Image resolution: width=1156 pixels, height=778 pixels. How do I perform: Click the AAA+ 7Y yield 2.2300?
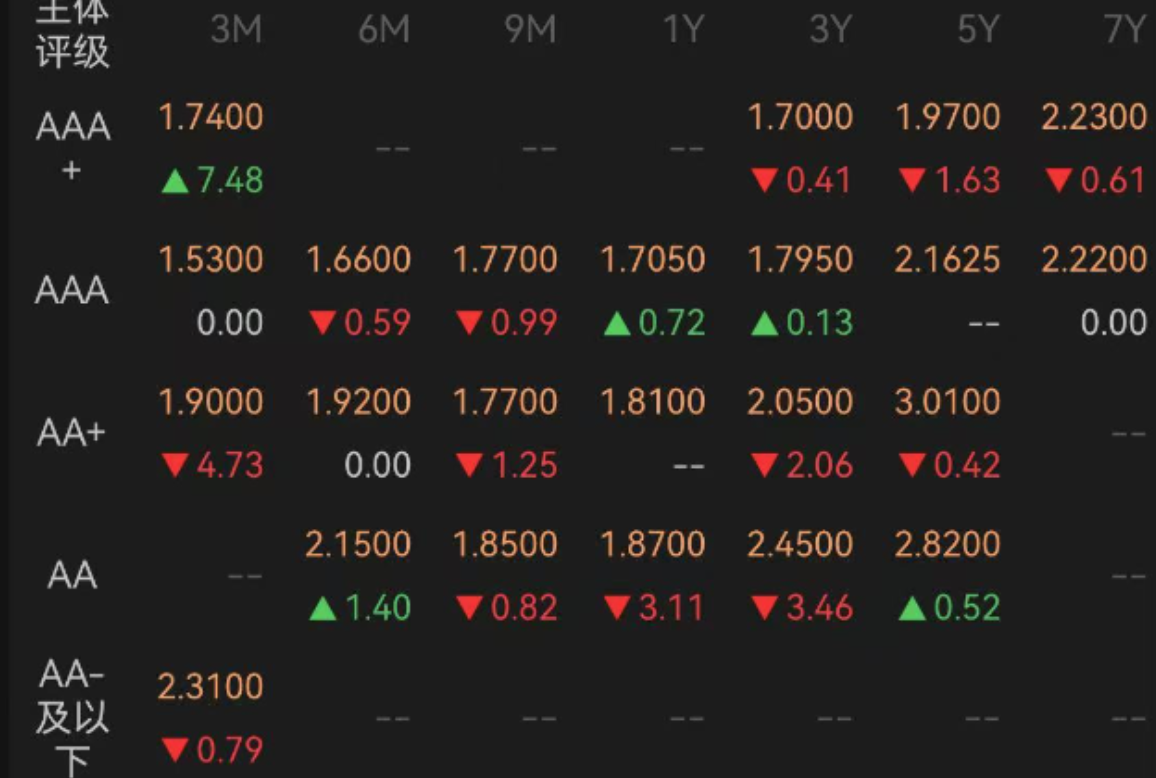pos(1094,117)
